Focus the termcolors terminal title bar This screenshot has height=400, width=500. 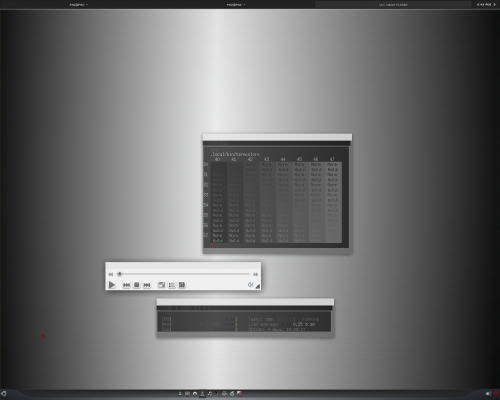[x=277, y=137]
